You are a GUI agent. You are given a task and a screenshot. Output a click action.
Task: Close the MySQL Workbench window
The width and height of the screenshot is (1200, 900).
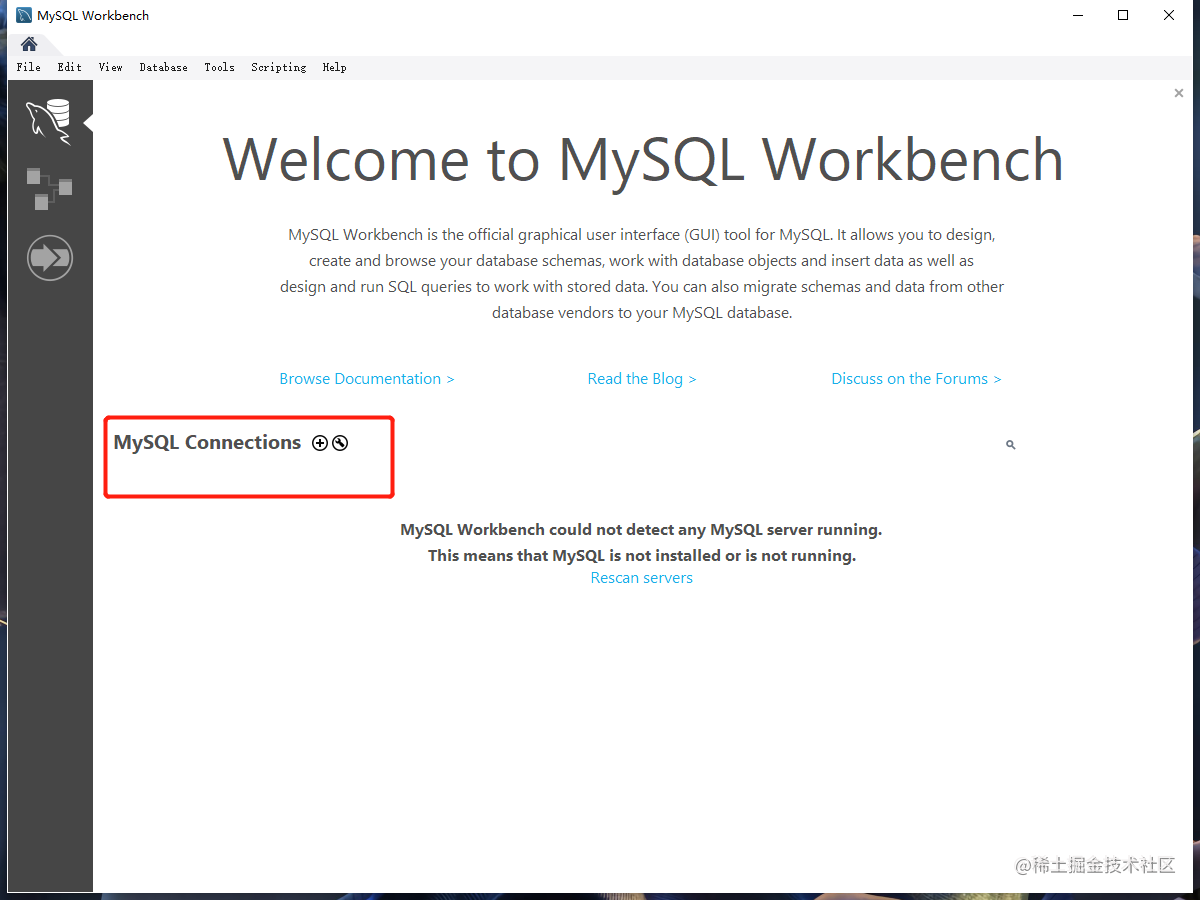pyautogui.click(x=1169, y=15)
